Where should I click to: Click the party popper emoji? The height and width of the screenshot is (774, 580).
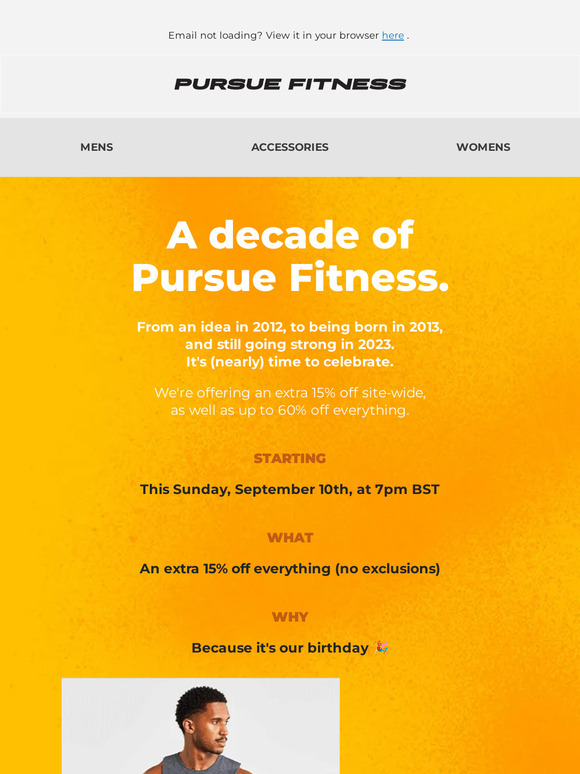(382, 647)
